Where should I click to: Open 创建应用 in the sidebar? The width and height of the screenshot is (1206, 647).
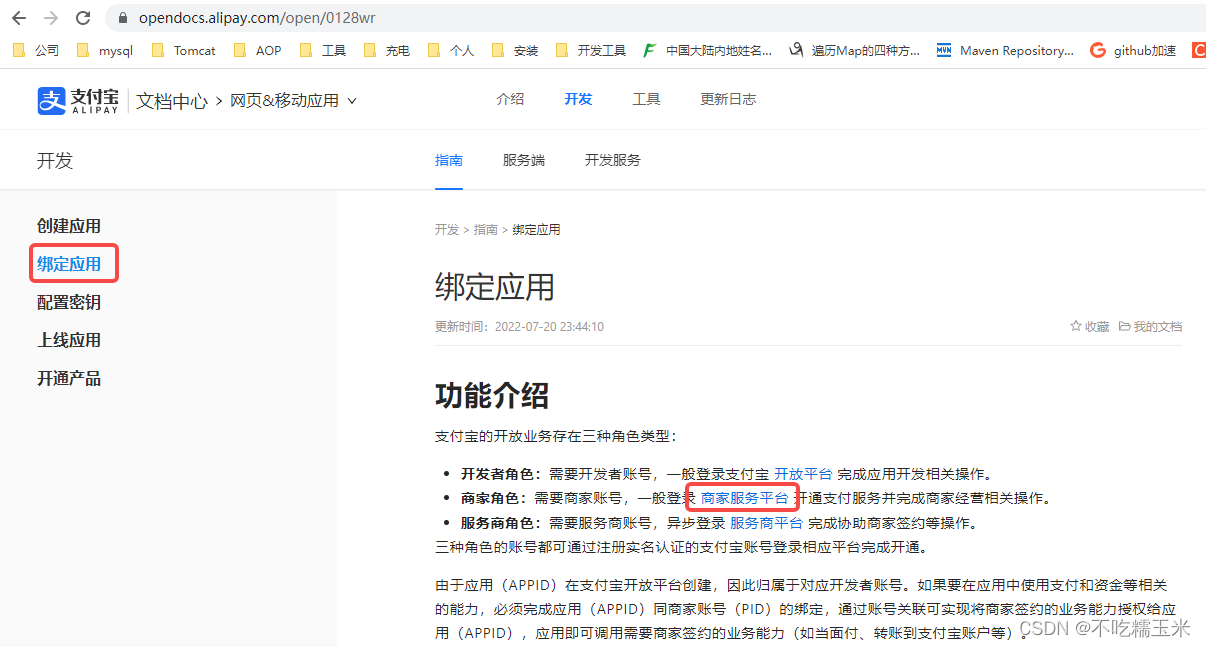pos(69,226)
